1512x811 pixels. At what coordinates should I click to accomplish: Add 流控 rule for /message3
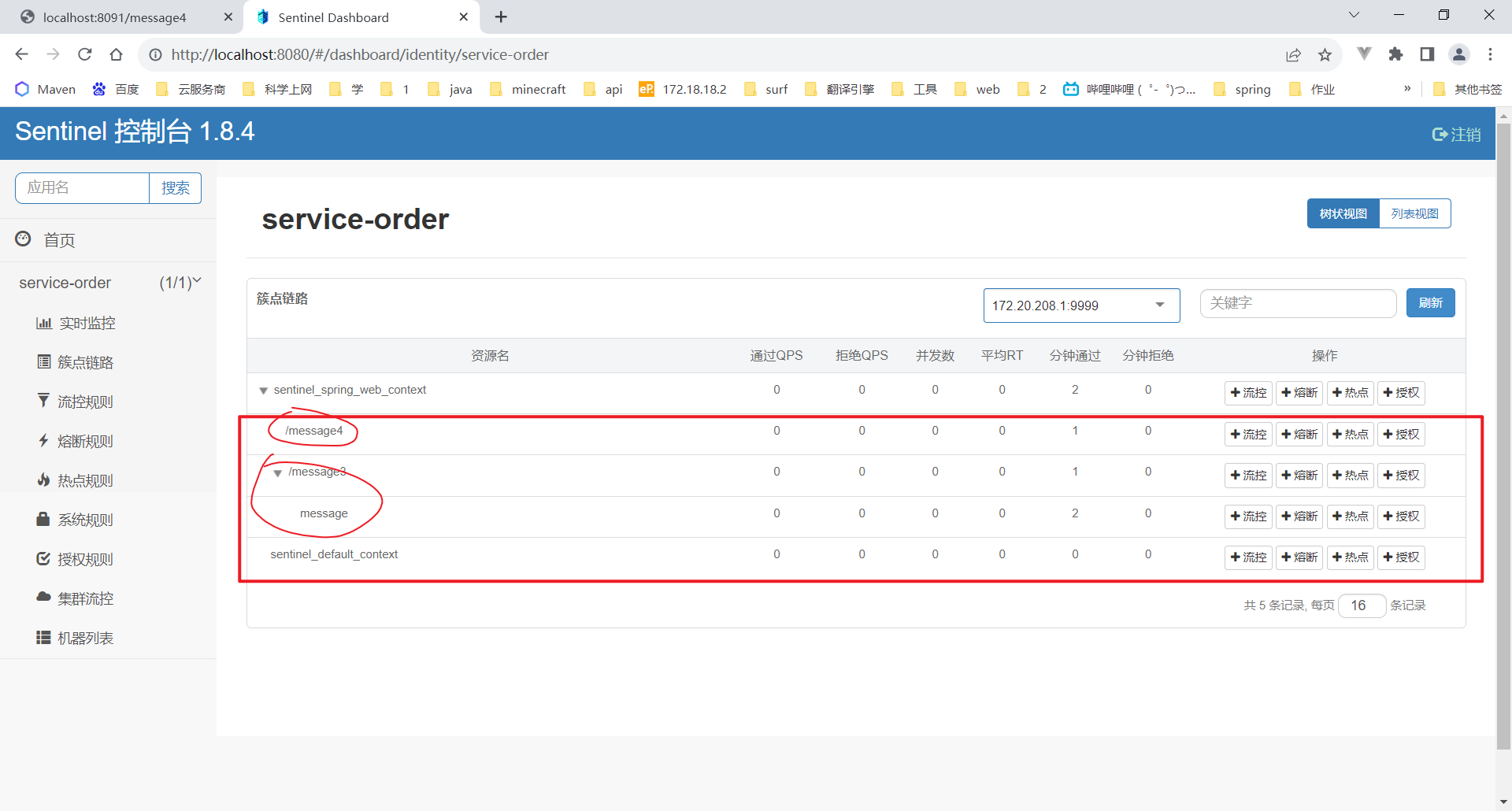pos(1248,476)
